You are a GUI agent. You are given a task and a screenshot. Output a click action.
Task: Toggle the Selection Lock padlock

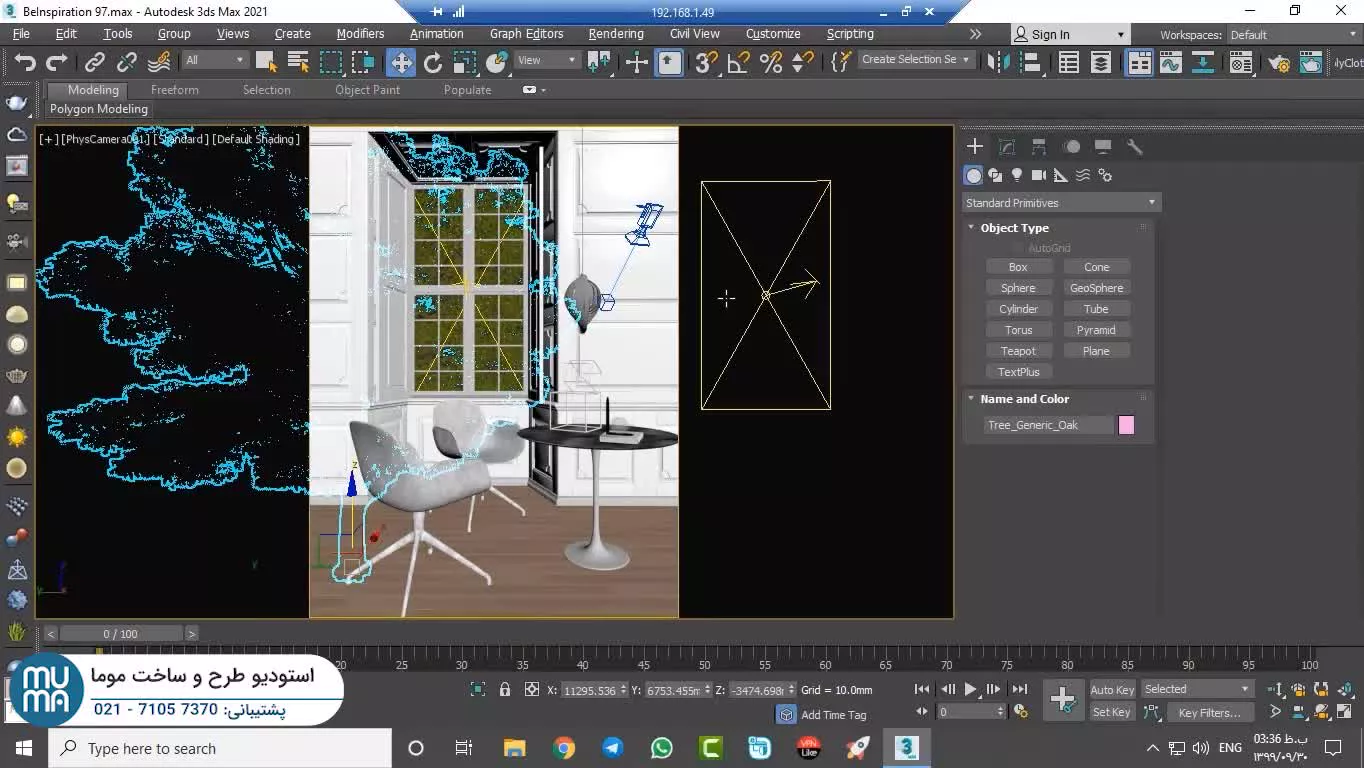tap(505, 689)
